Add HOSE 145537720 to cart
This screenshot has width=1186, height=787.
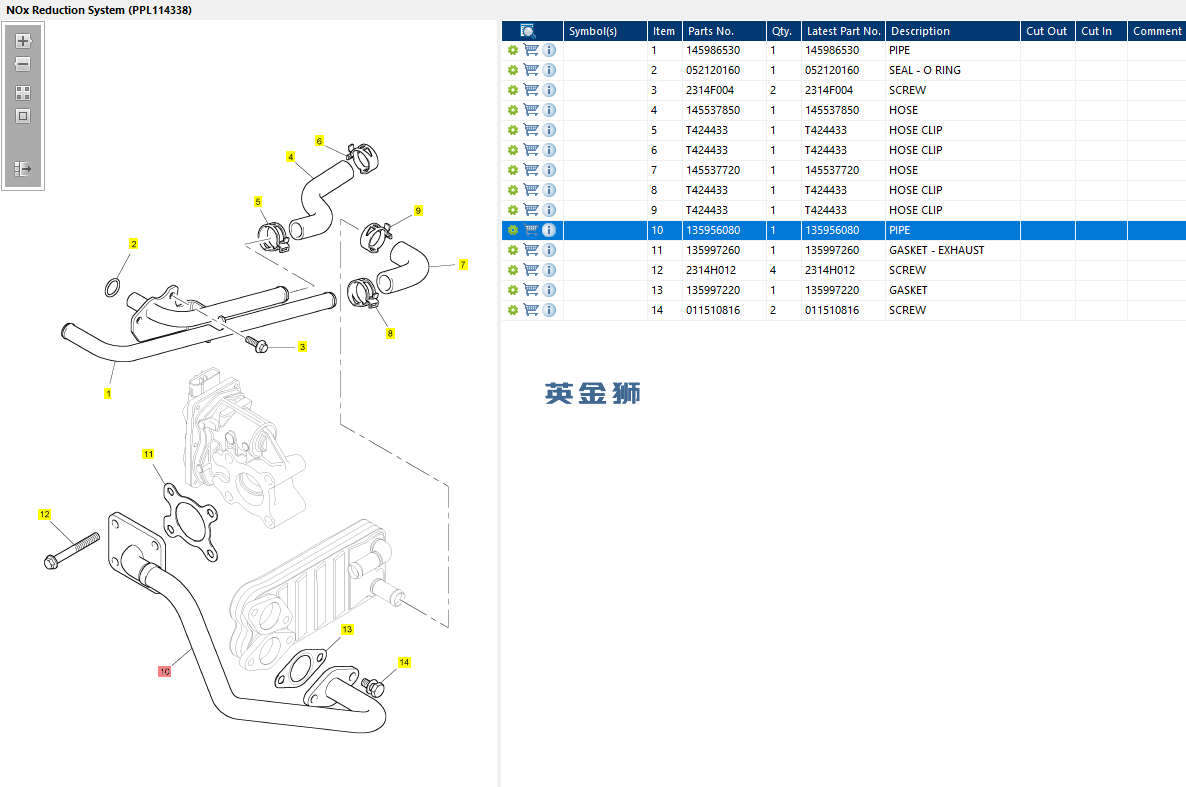click(x=531, y=170)
